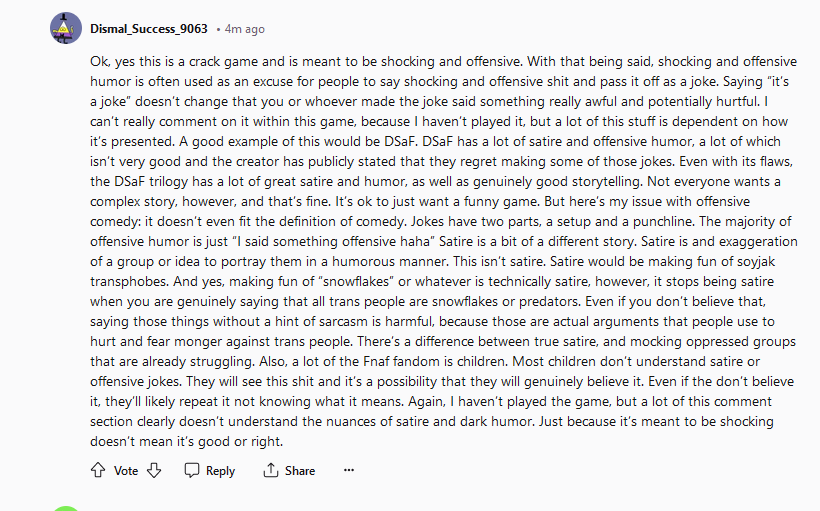The width and height of the screenshot is (820, 511).
Task: Open the three-dot more options menu
Action: (349, 470)
